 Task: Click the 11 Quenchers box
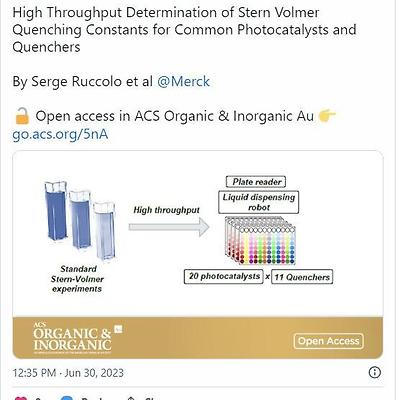[x=302, y=277]
